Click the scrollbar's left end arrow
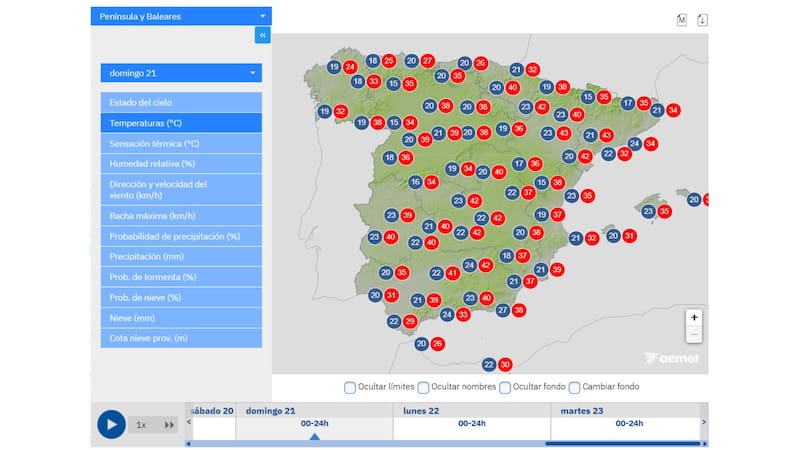The image size is (800, 450). (x=188, y=444)
